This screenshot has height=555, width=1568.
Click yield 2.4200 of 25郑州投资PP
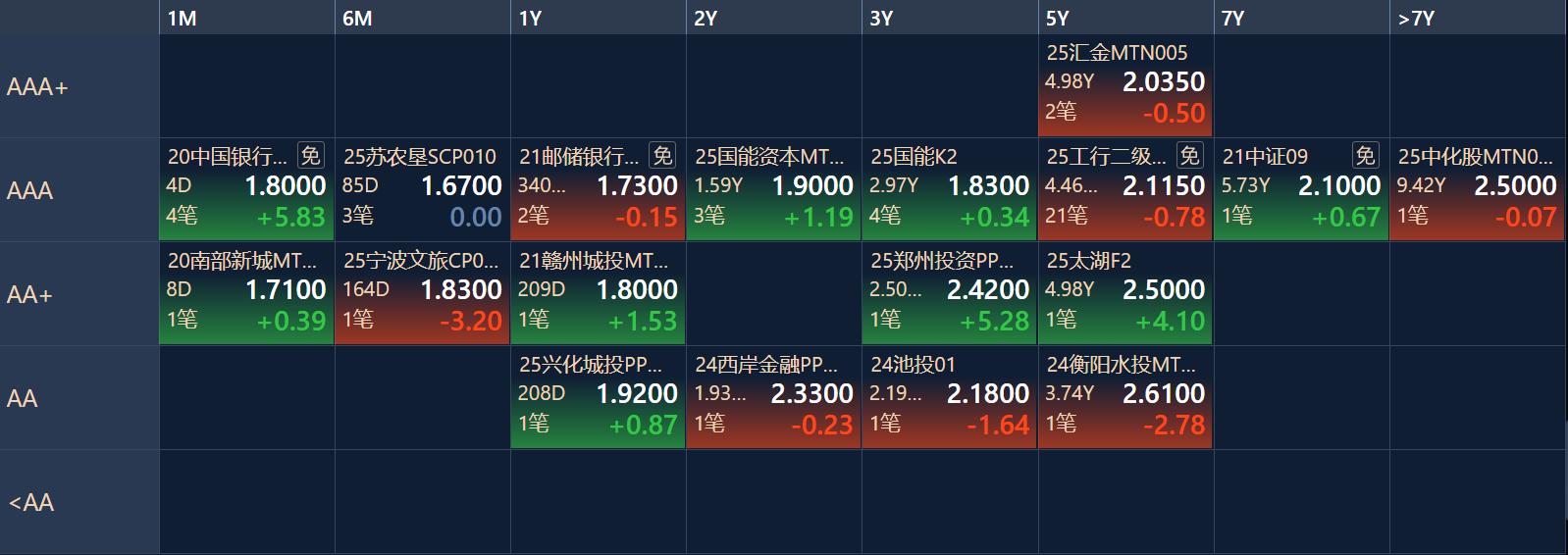(x=988, y=290)
